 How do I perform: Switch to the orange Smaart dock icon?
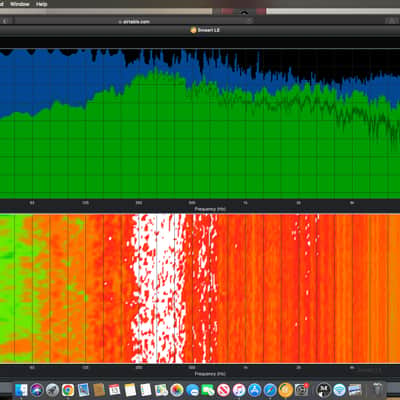[x=286, y=389]
